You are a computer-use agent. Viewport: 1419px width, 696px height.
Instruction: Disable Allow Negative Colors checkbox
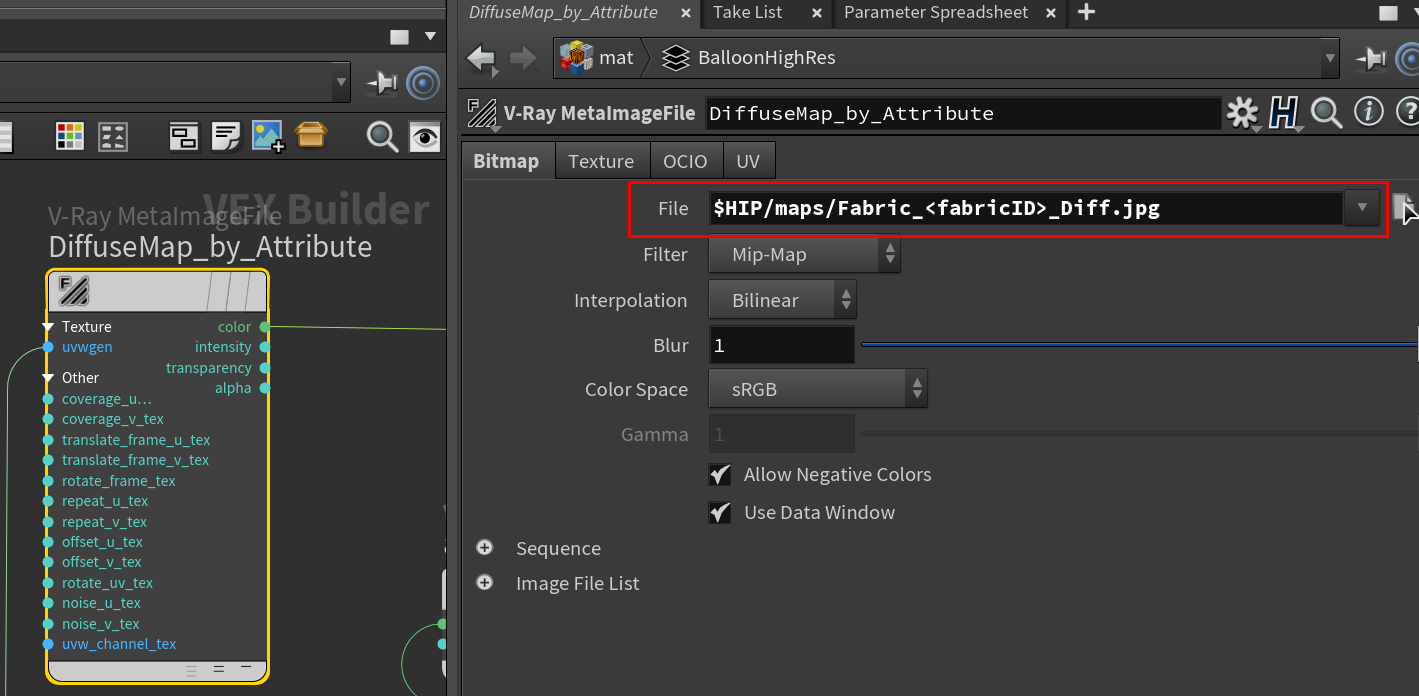pos(719,474)
